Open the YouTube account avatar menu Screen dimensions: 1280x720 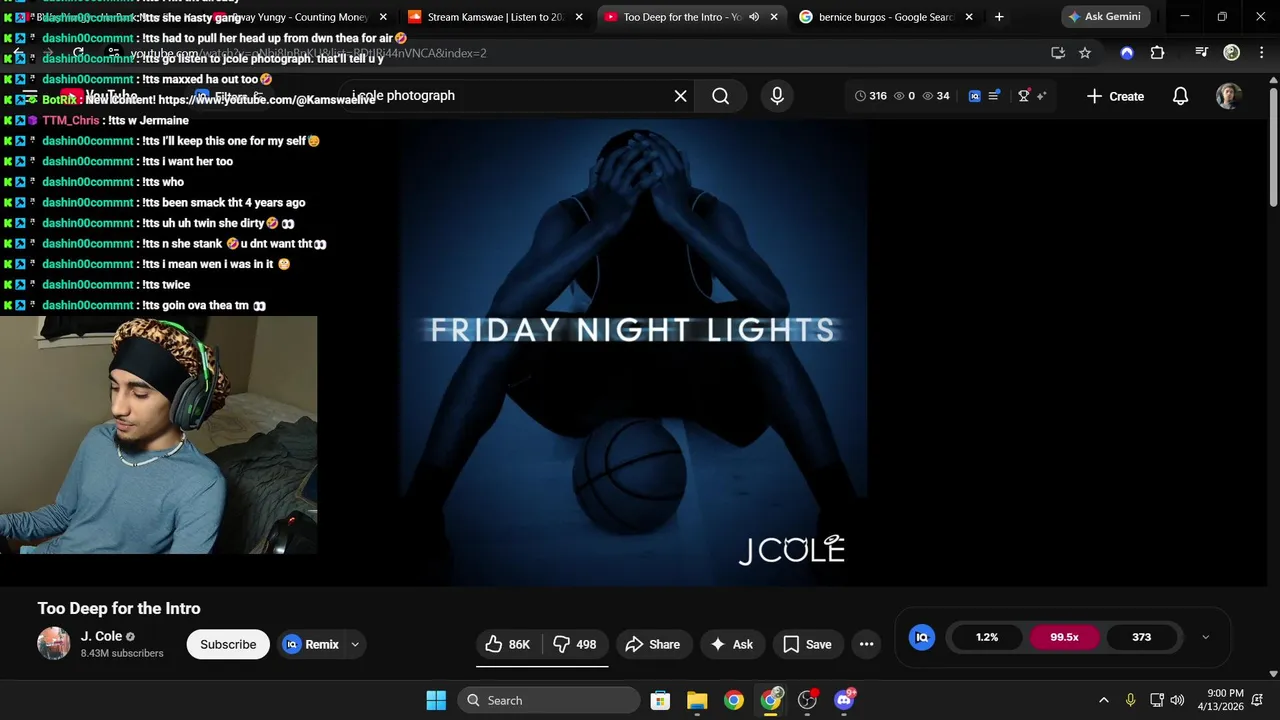point(1228,96)
